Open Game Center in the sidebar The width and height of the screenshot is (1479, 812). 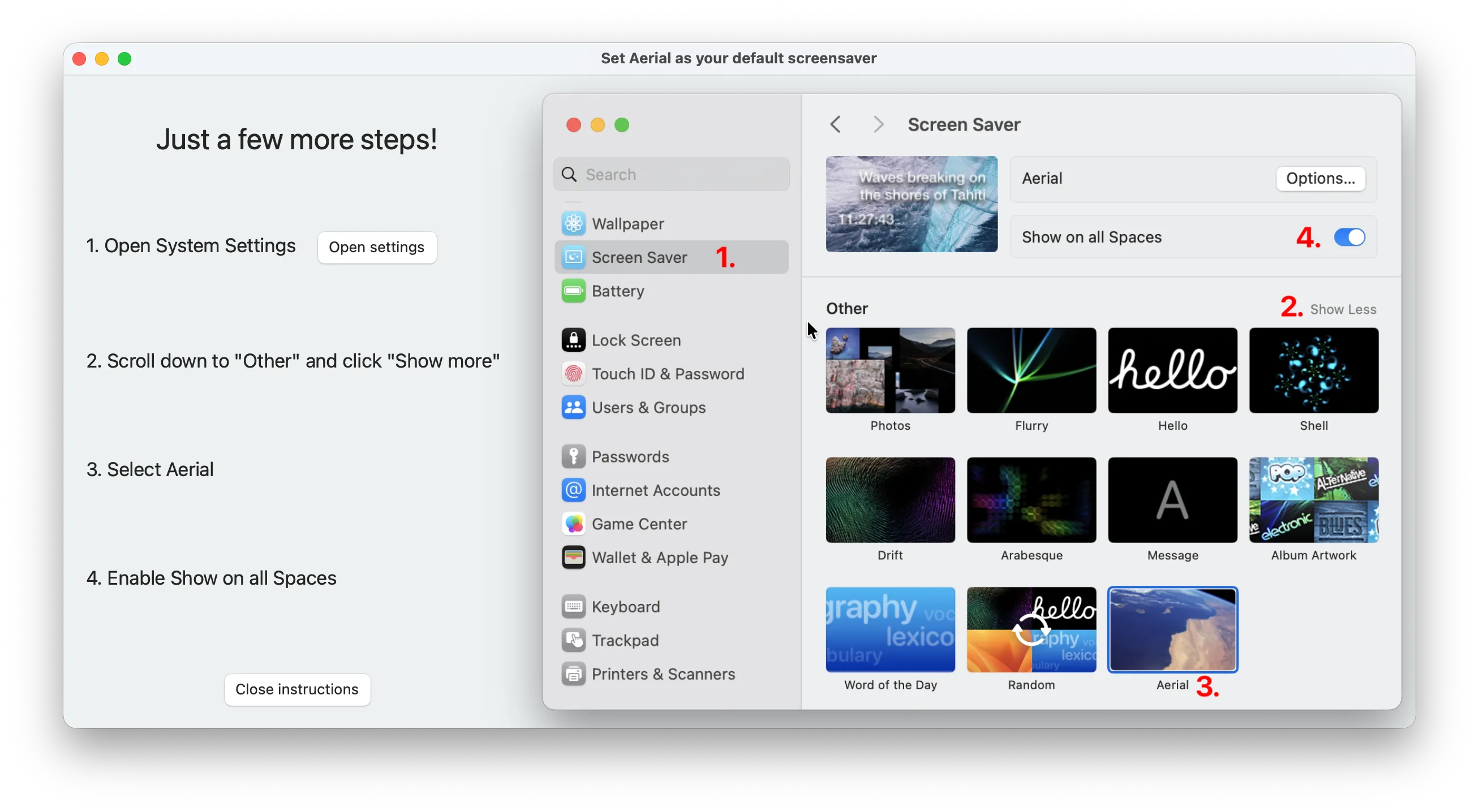point(671,524)
